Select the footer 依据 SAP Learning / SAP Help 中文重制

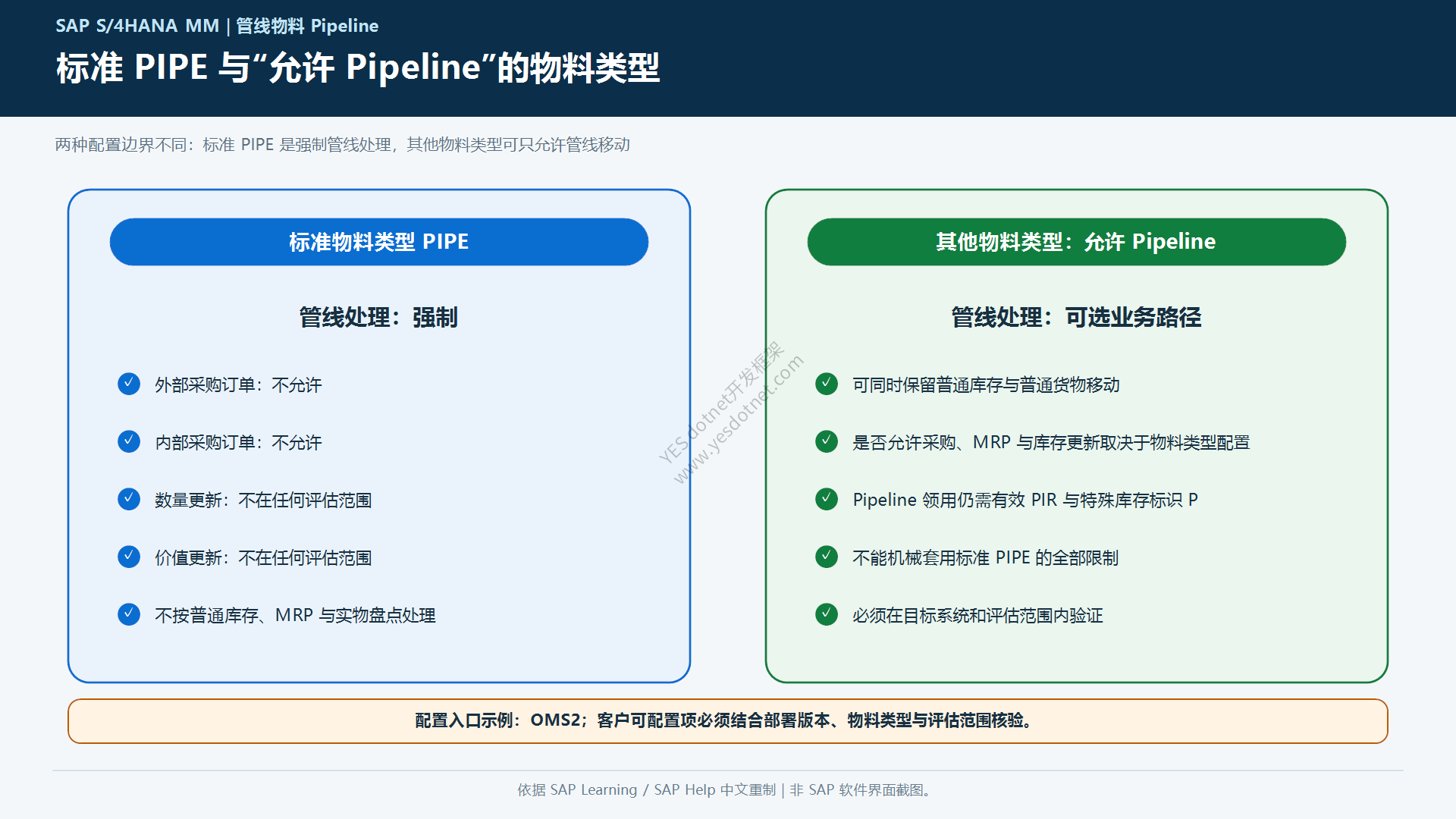click(647, 790)
